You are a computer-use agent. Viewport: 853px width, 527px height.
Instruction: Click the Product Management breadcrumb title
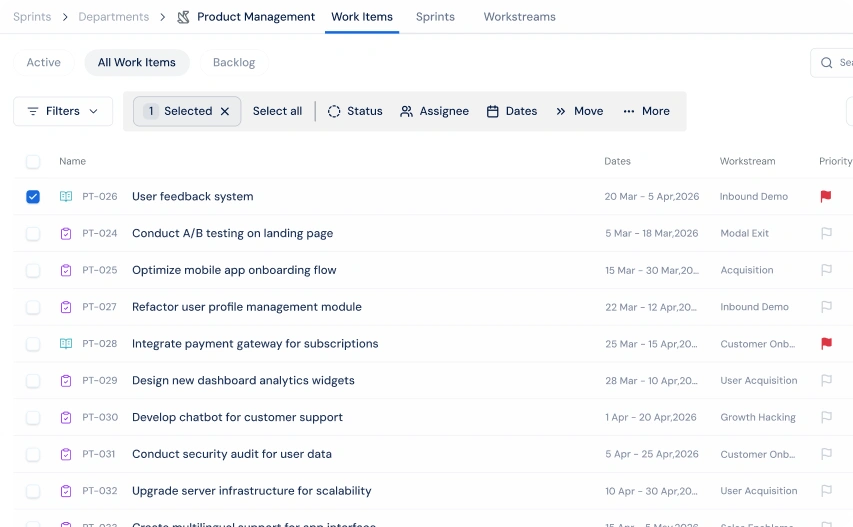point(256,17)
